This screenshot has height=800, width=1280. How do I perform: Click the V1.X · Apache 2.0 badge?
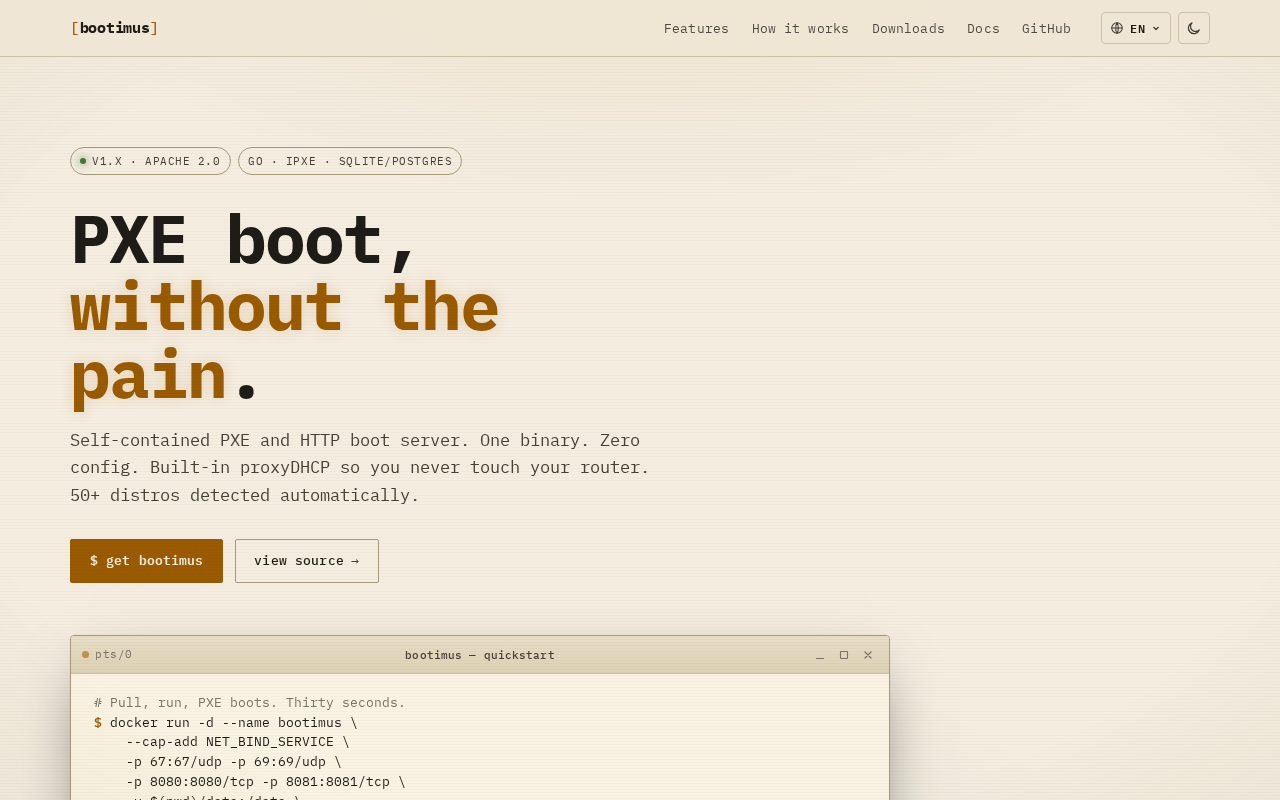pos(150,161)
